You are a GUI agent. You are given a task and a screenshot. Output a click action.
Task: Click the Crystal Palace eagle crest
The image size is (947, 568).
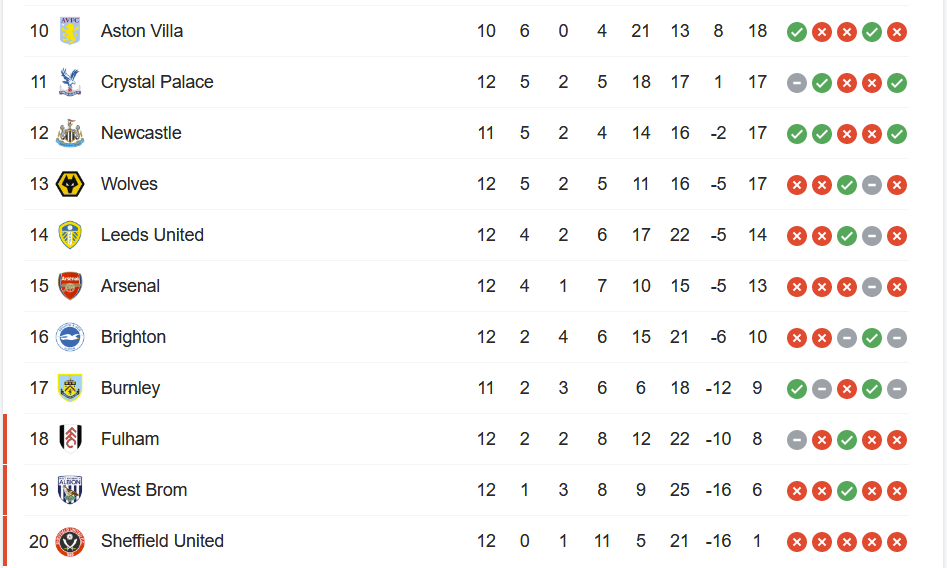click(70, 82)
